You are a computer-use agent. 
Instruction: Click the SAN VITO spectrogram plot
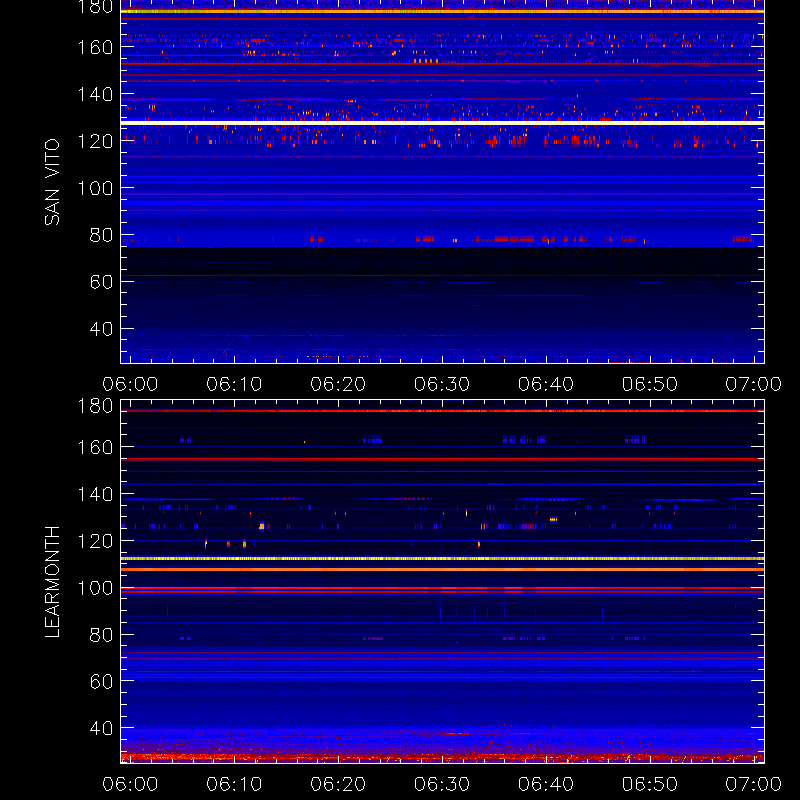(x=442, y=181)
